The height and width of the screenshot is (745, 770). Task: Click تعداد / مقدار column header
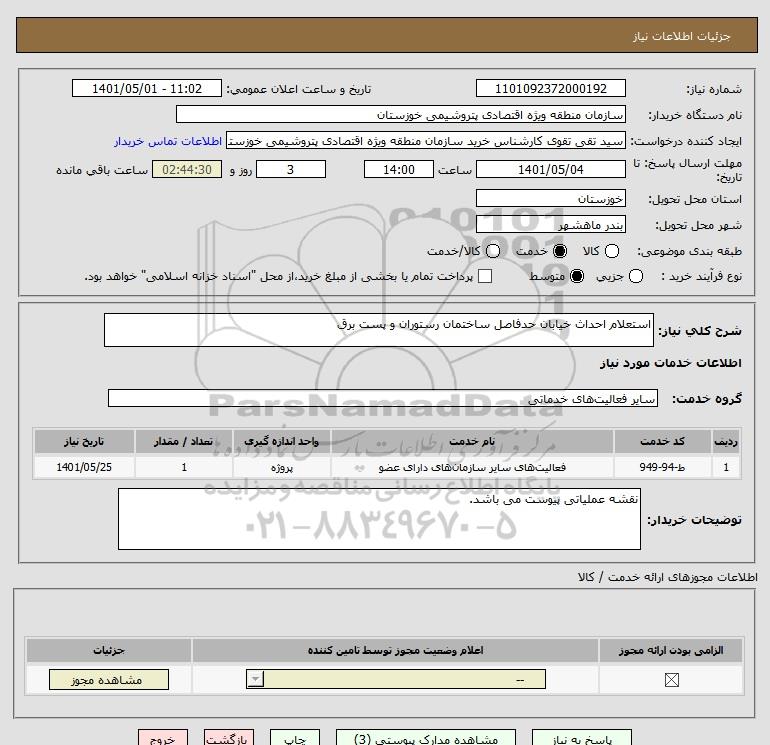click(x=184, y=441)
